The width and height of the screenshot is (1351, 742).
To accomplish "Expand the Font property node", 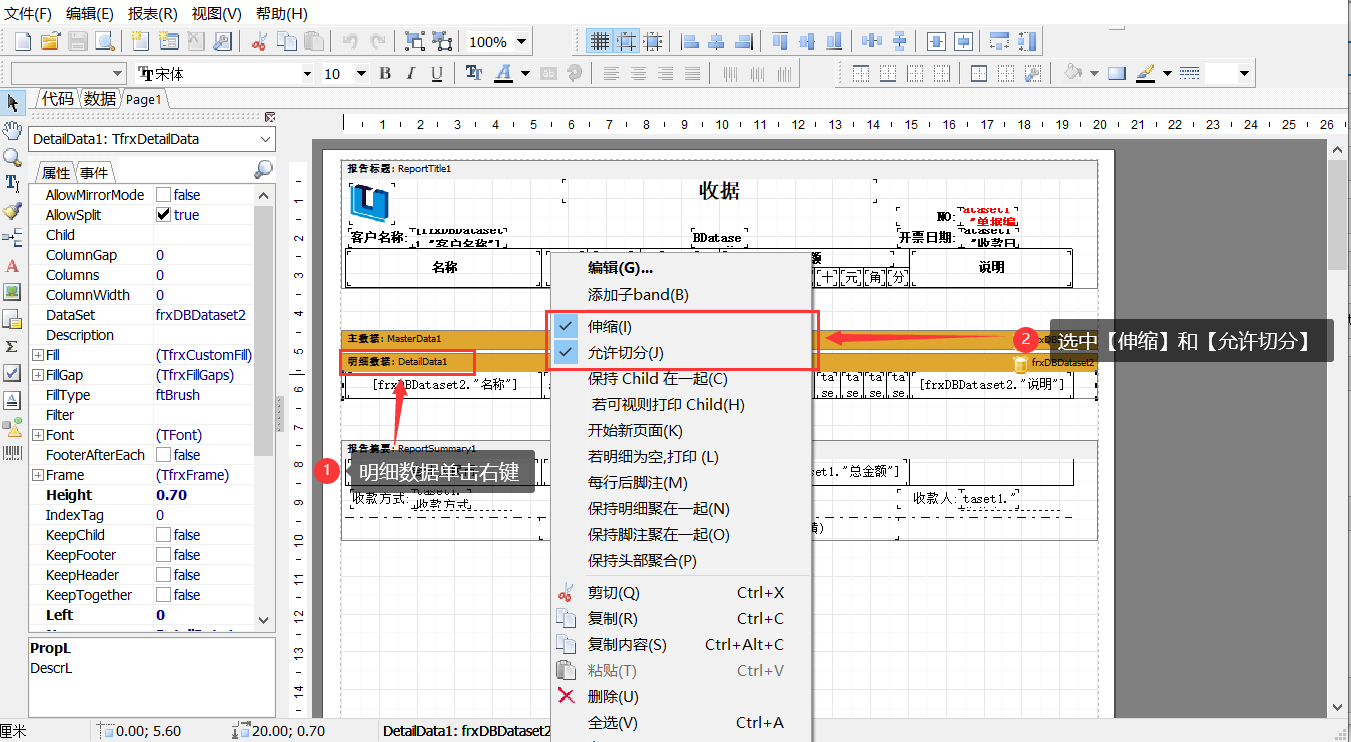I will click(38, 435).
